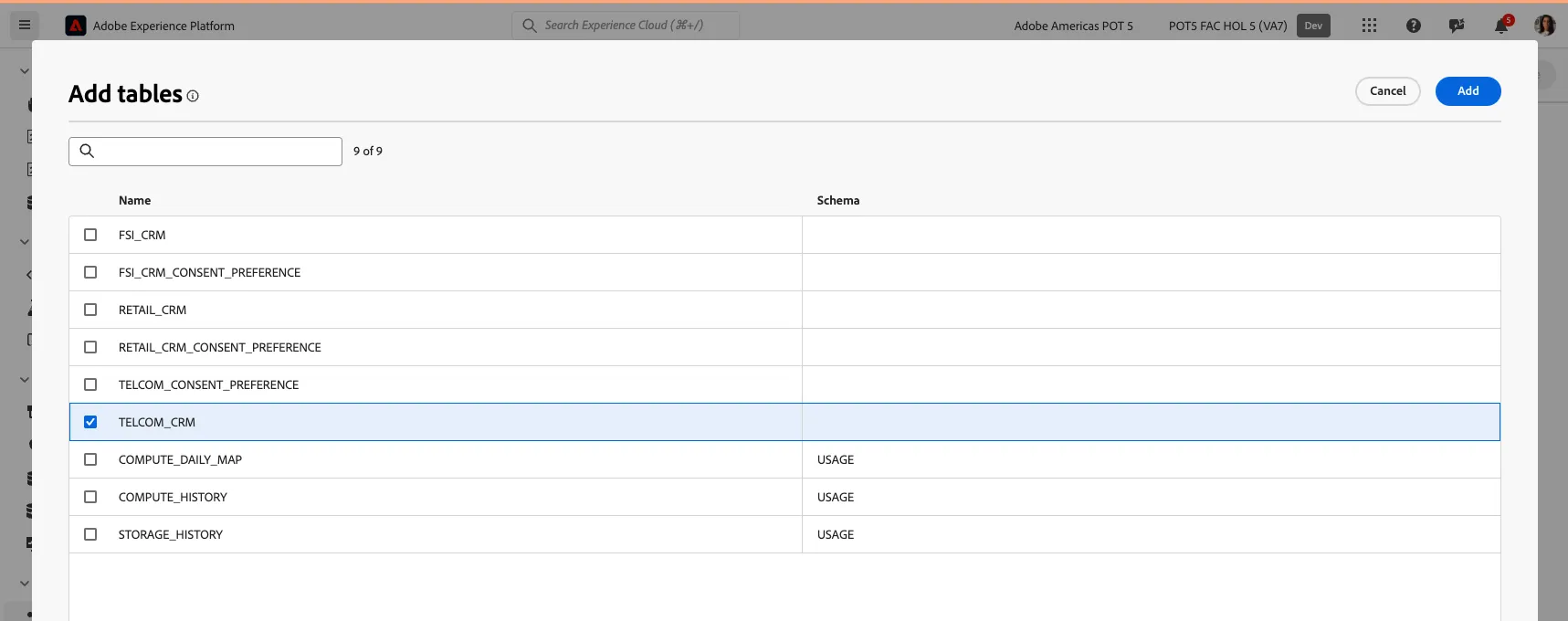Check the RETAIL_CRM_CONSENT_PREFERENCE checkbox

point(90,347)
